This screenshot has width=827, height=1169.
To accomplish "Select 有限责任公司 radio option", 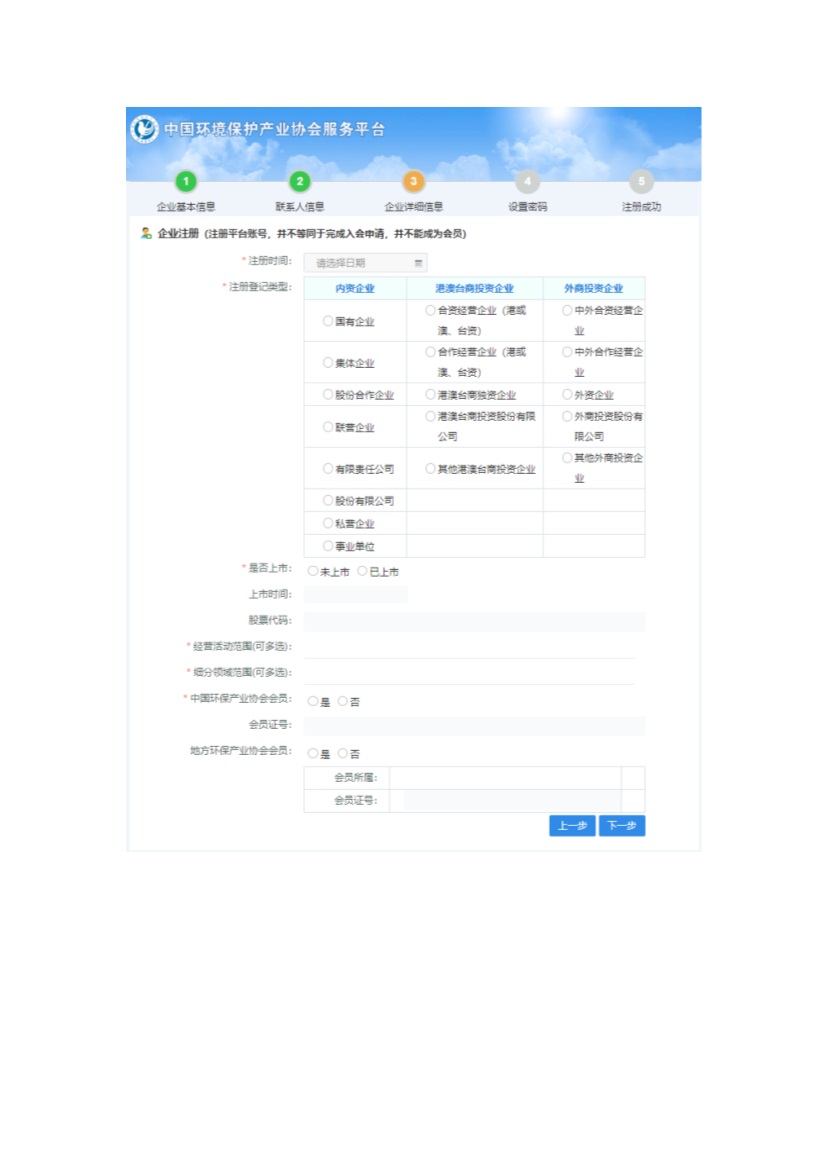I will (x=328, y=468).
